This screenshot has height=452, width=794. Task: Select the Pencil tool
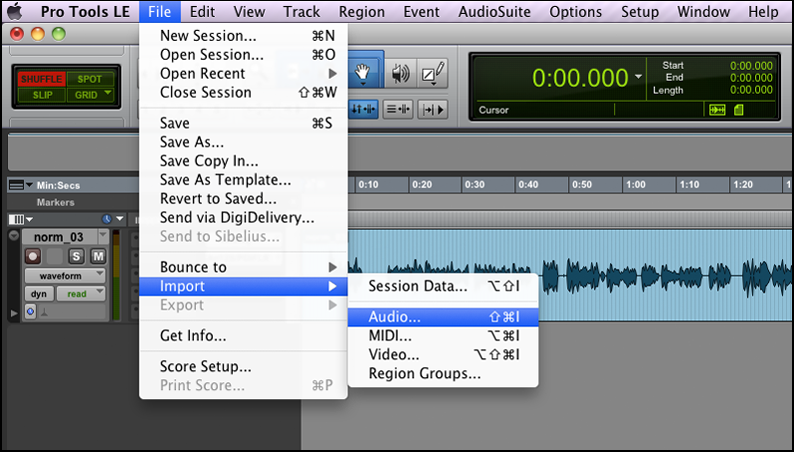[x=434, y=73]
